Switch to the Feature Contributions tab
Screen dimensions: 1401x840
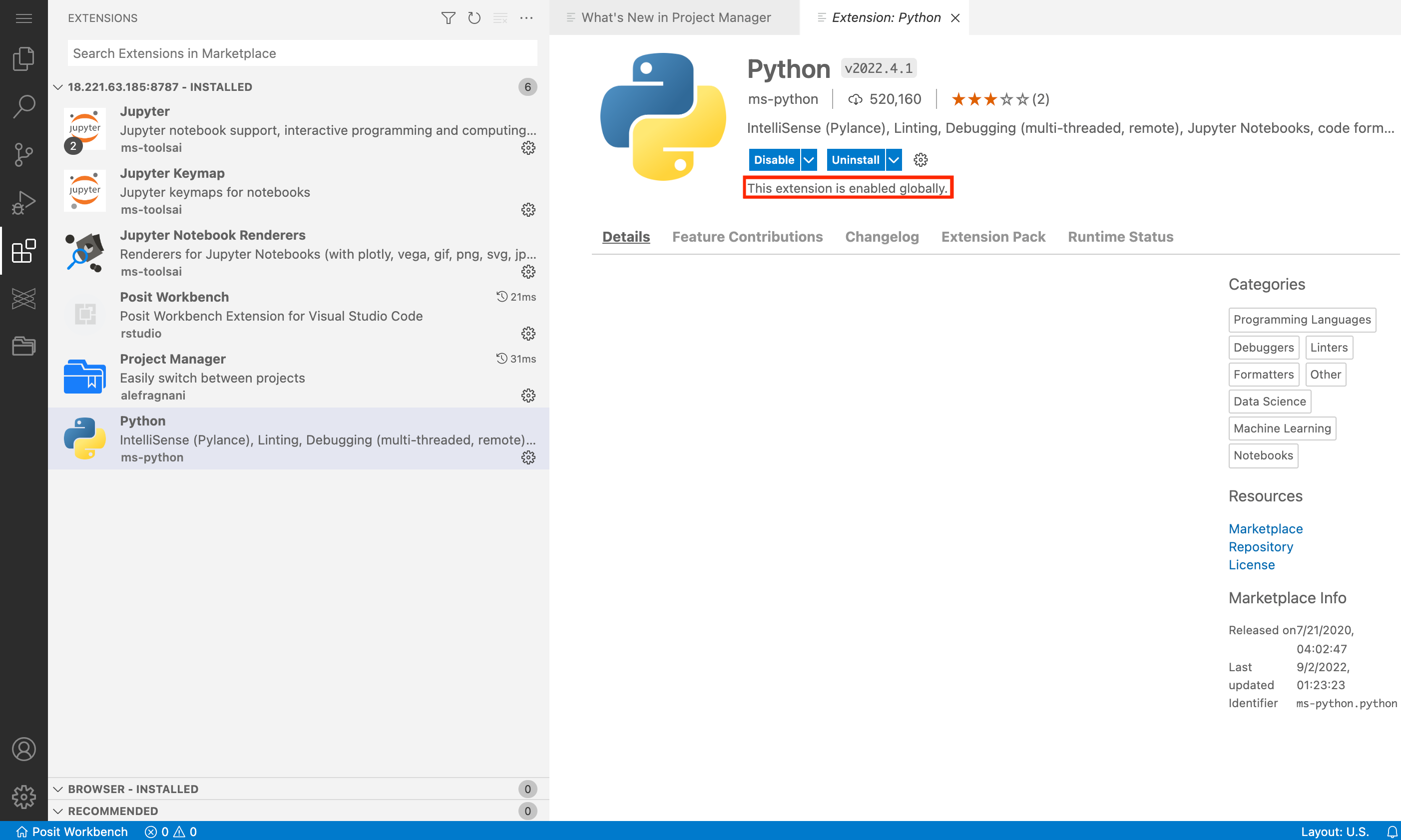pos(747,236)
